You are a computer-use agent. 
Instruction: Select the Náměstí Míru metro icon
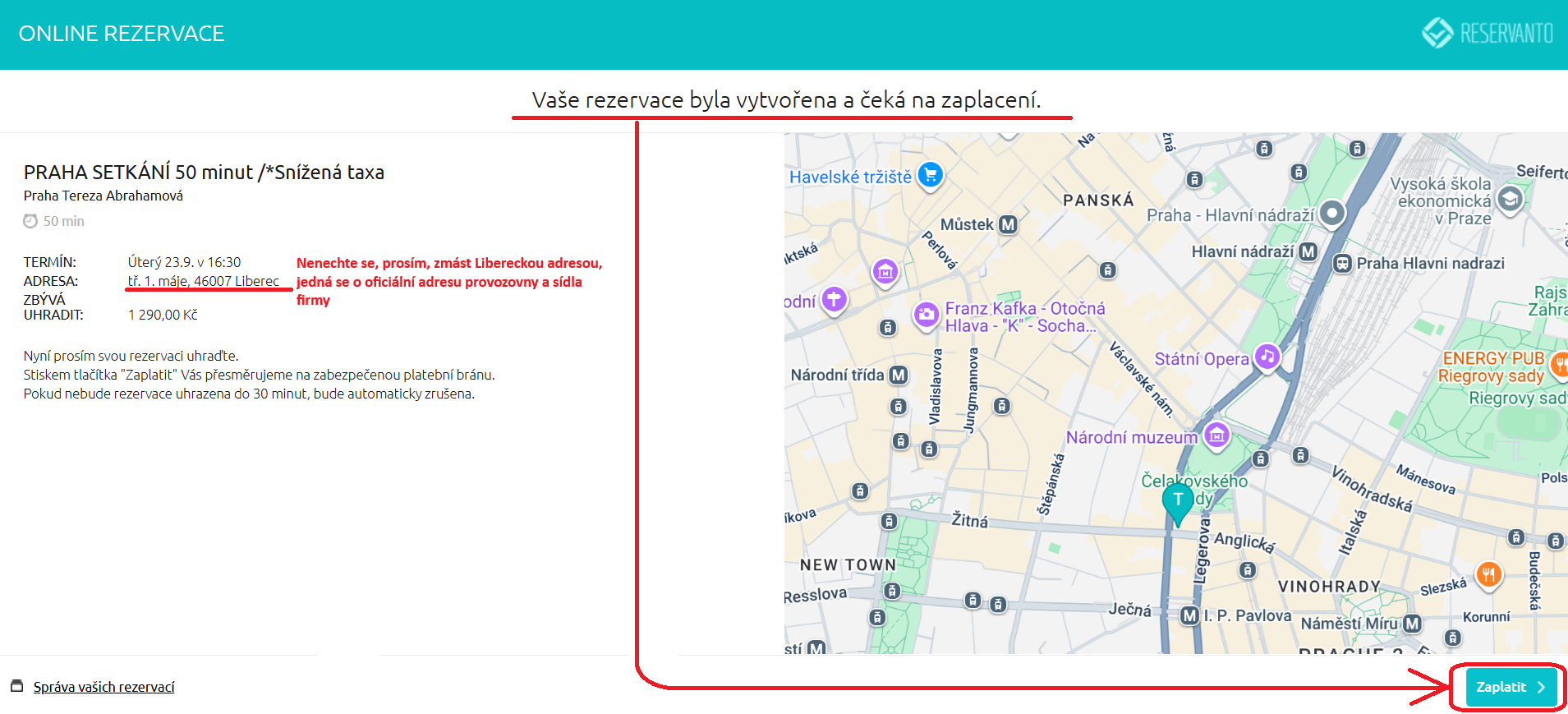1412,624
